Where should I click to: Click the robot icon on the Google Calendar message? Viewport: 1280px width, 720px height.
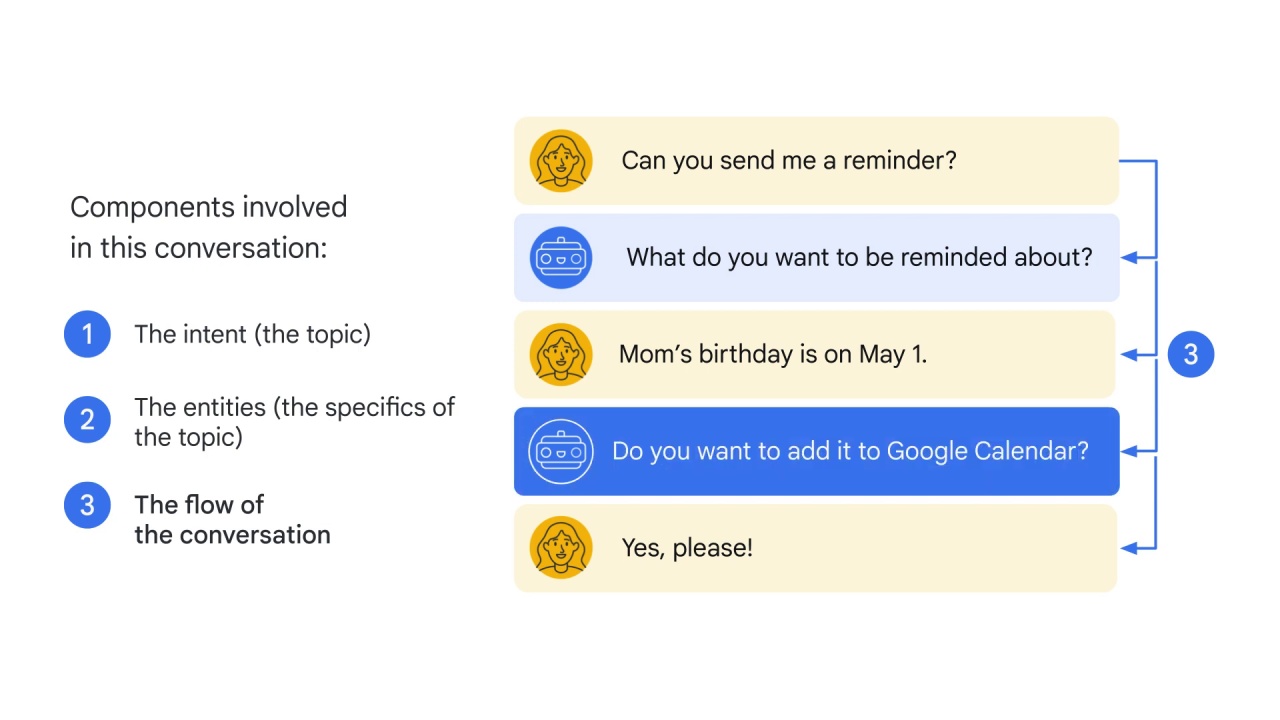point(561,452)
